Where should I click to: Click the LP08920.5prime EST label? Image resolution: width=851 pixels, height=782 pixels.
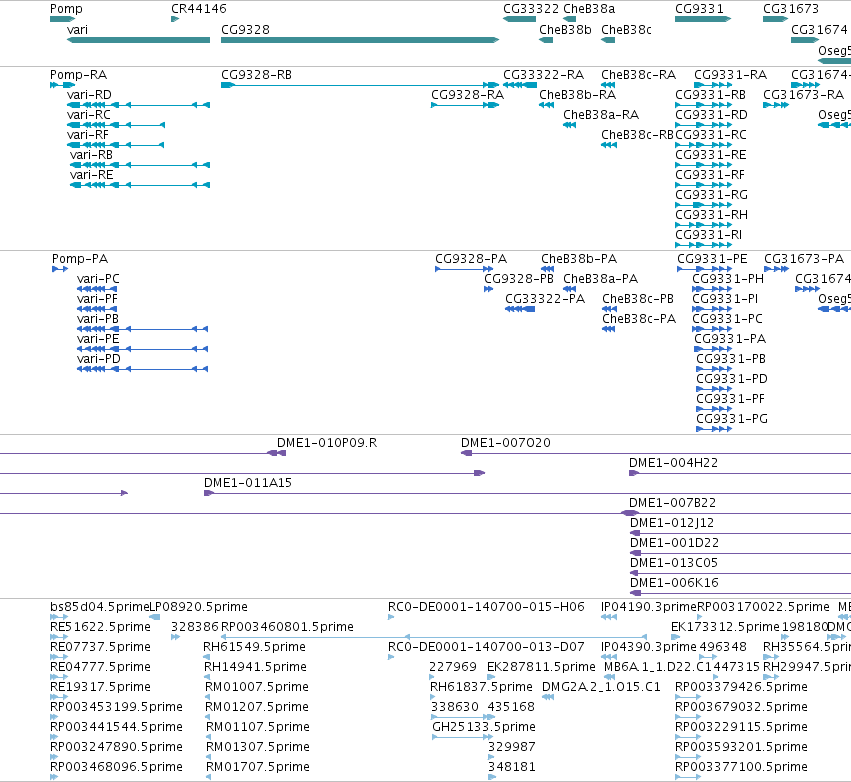pos(198,607)
